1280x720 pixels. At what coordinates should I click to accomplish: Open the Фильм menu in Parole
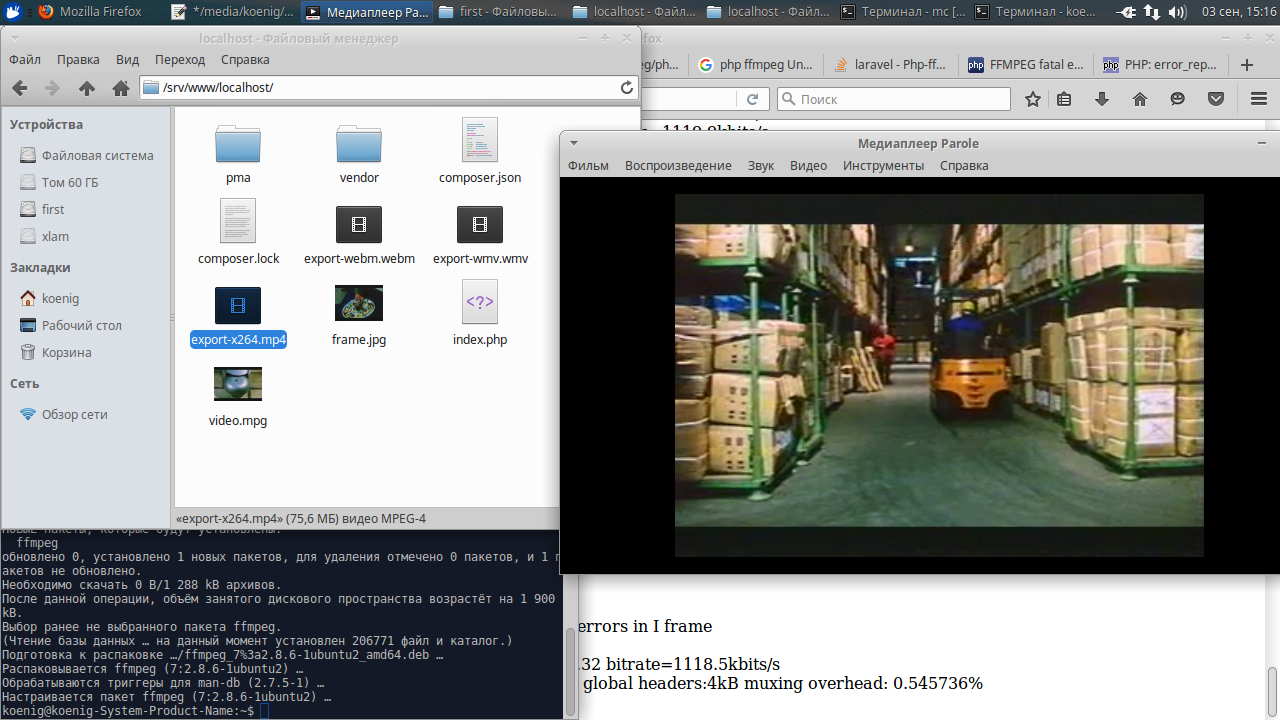[x=588, y=166]
